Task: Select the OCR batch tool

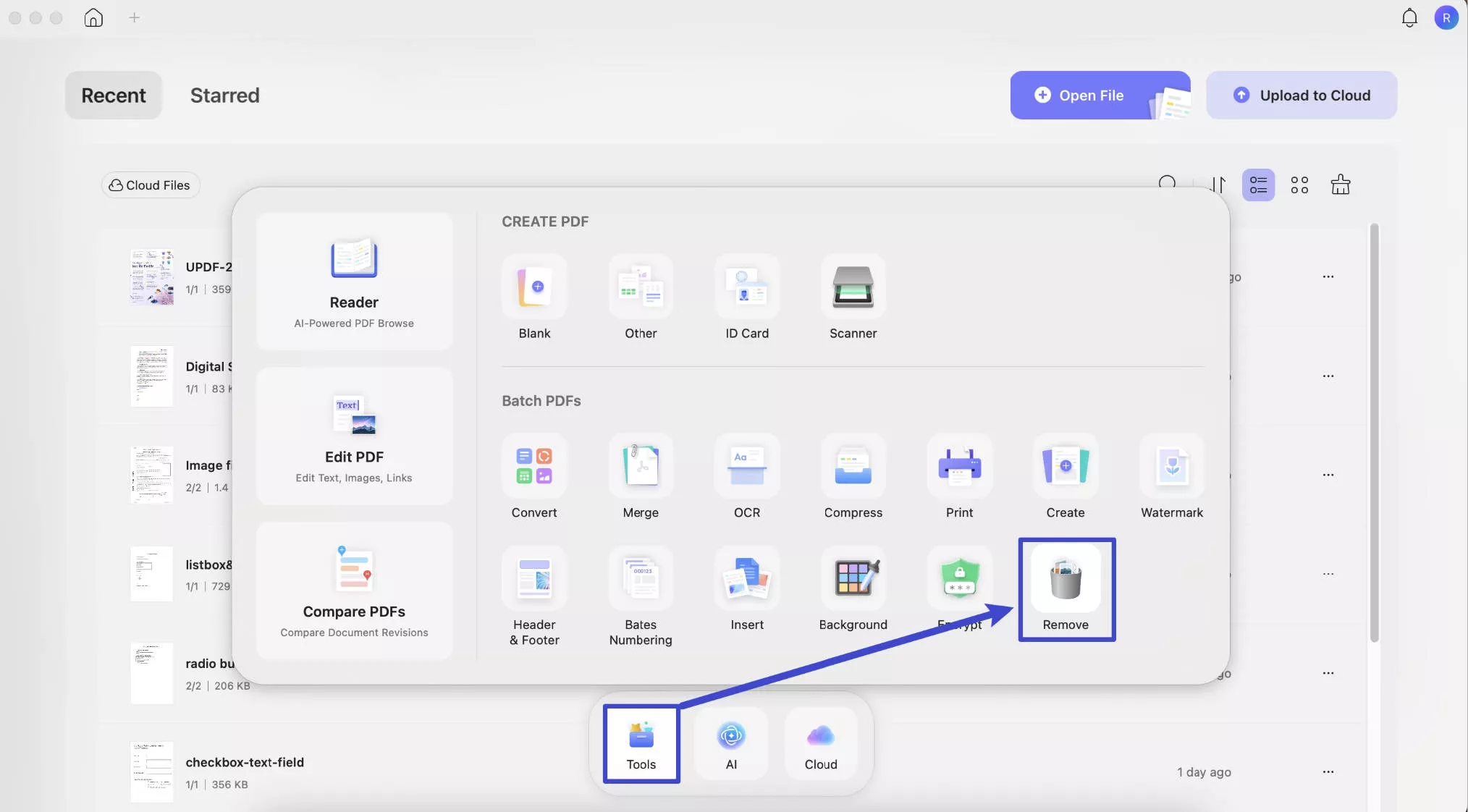Action: [x=746, y=467]
